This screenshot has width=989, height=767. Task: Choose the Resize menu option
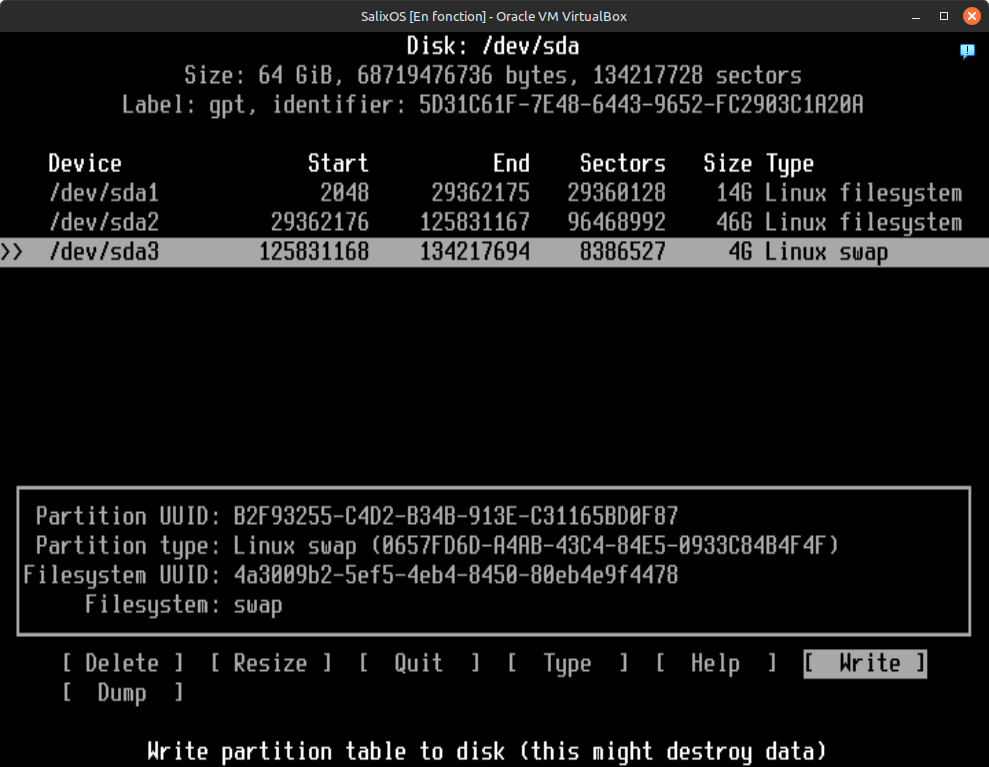270,663
